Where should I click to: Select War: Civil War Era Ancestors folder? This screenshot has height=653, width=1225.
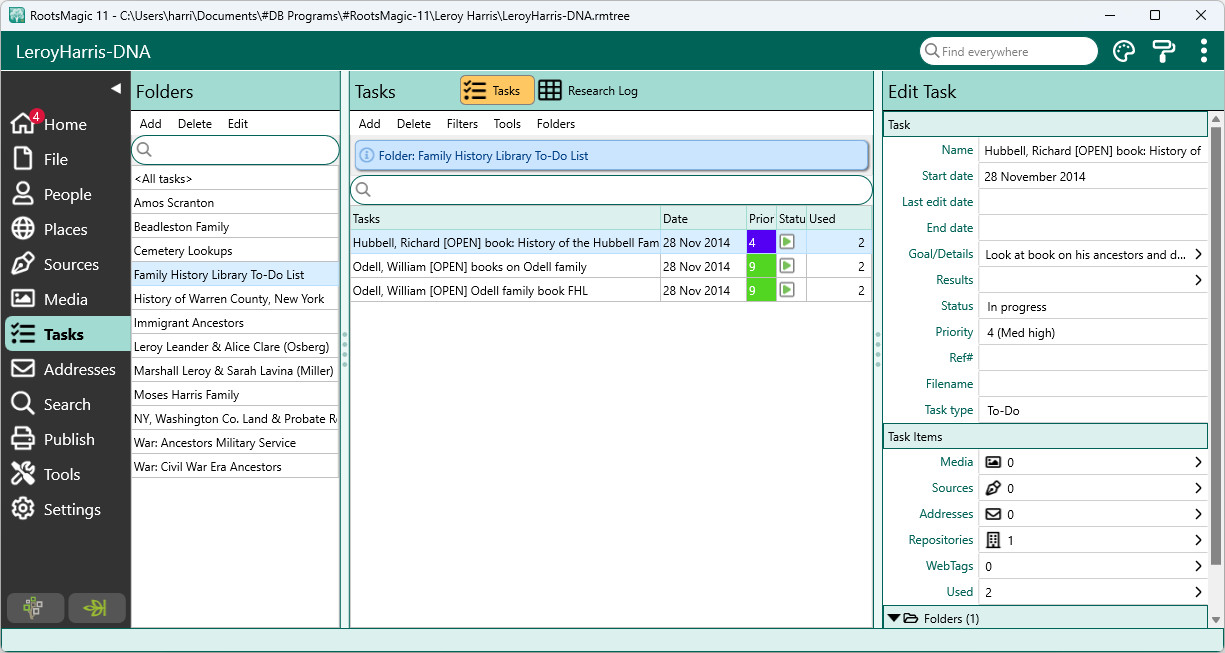coord(235,467)
